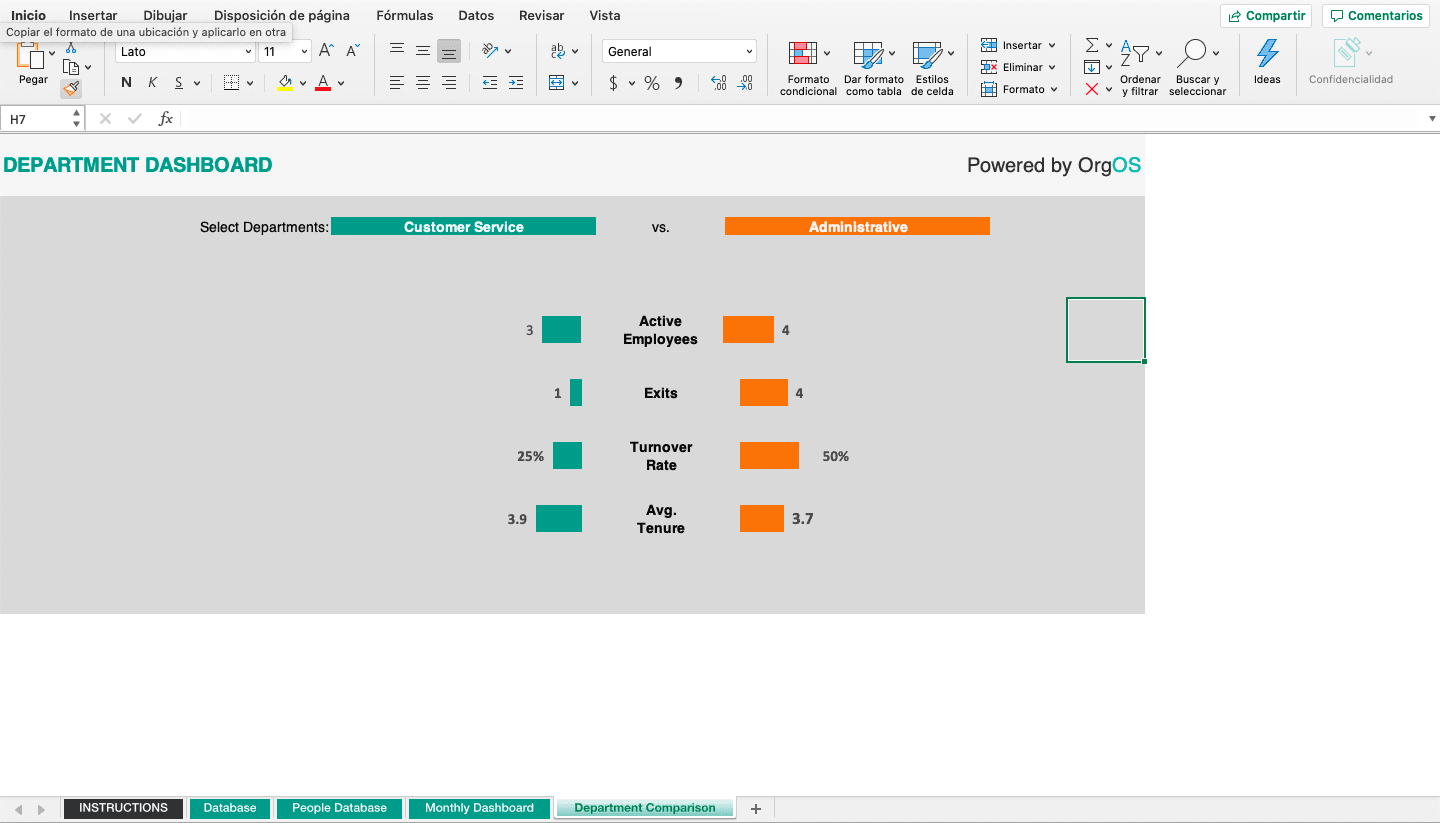1440x823 pixels.
Task: Click the AutoSum sigma icon
Action: coord(1092,45)
